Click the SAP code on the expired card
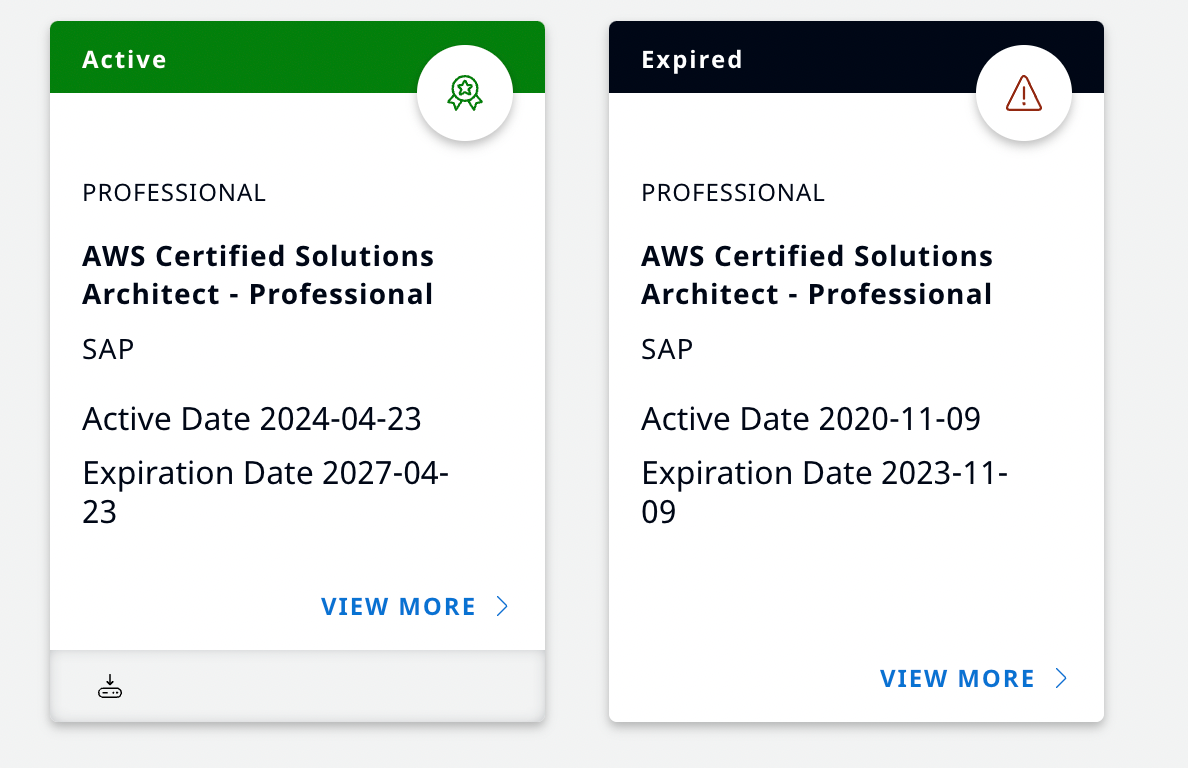This screenshot has width=1188, height=768. pyautogui.click(x=667, y=349)
